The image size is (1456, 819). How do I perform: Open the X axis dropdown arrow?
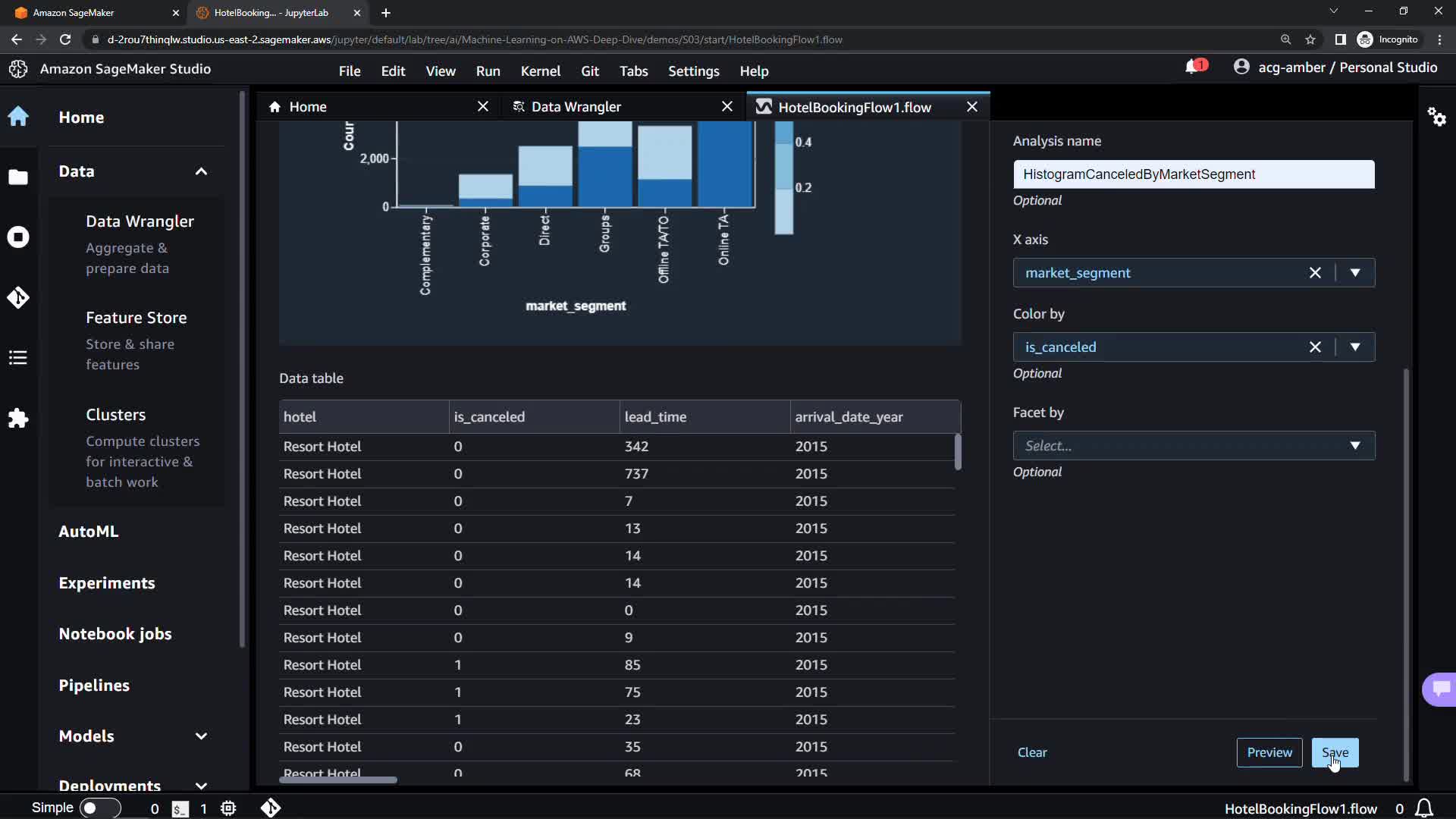pos(1355,273)
